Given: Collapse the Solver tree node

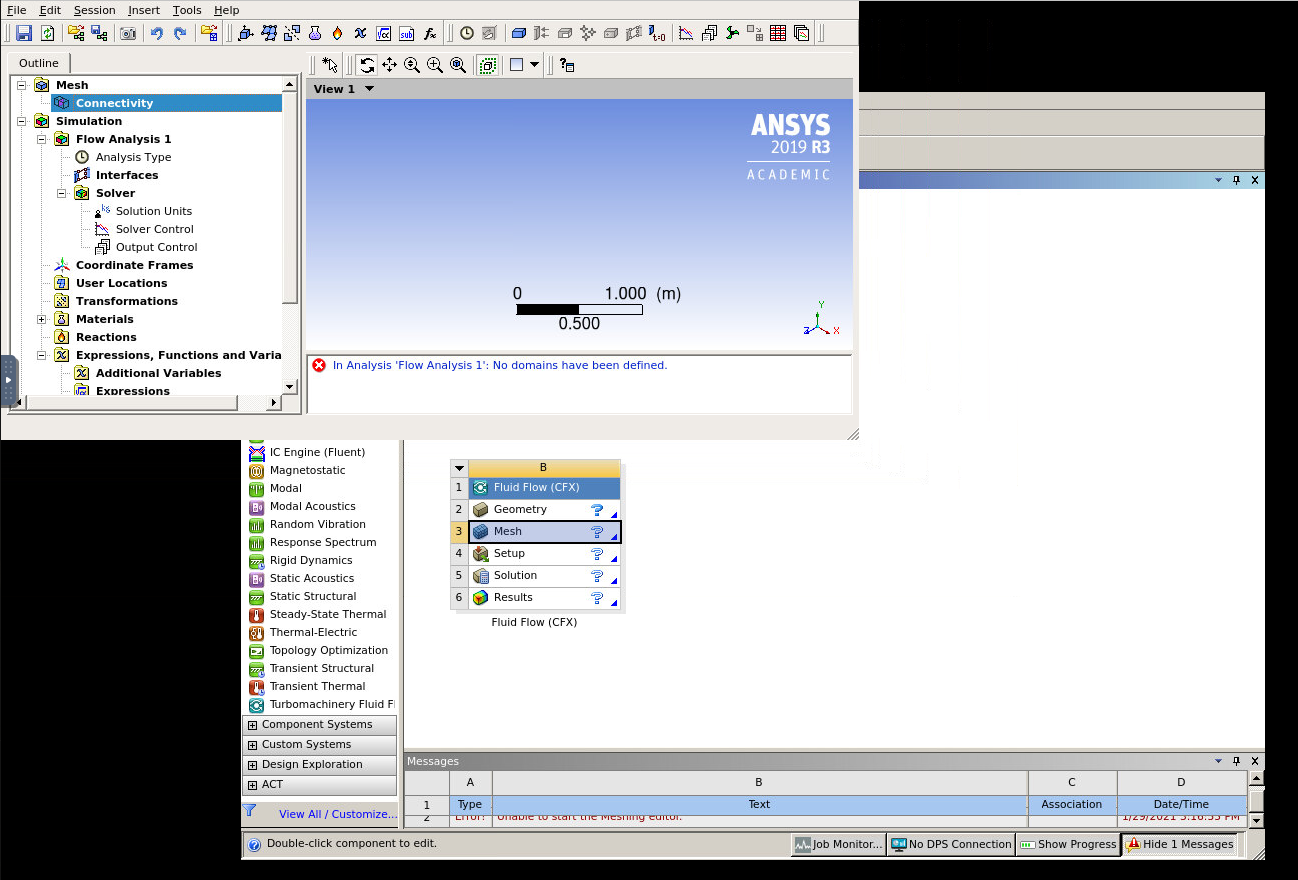Looking at the screenshot, I should [x=62, y=193].
